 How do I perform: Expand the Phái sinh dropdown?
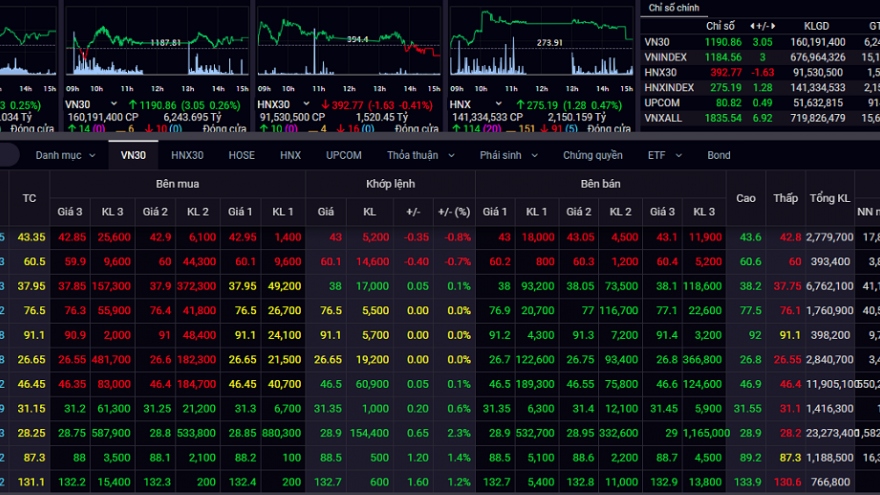click(508, 155)
